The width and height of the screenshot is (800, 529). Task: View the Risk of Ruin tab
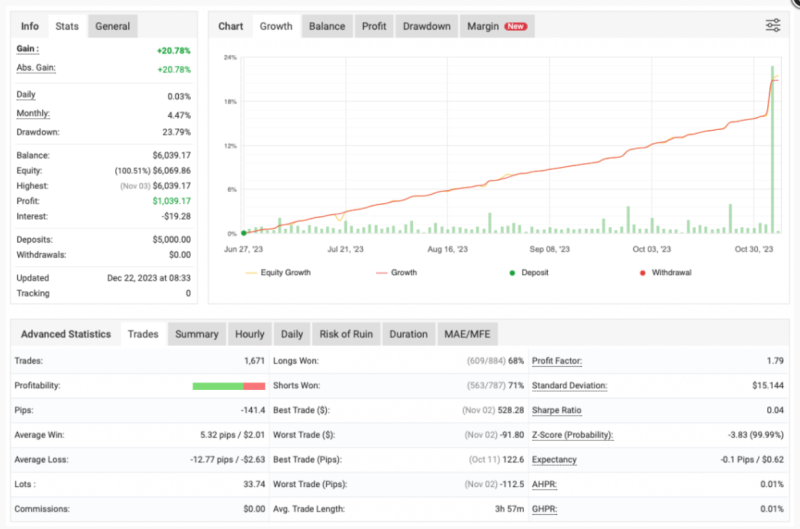(x=345, y=334)
